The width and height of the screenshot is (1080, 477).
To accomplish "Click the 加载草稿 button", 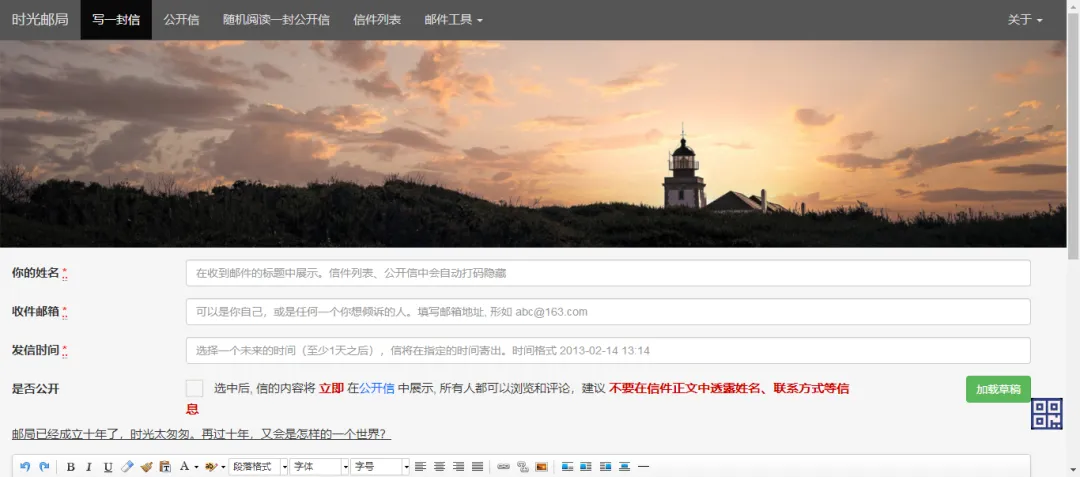I will pos(998,389).
